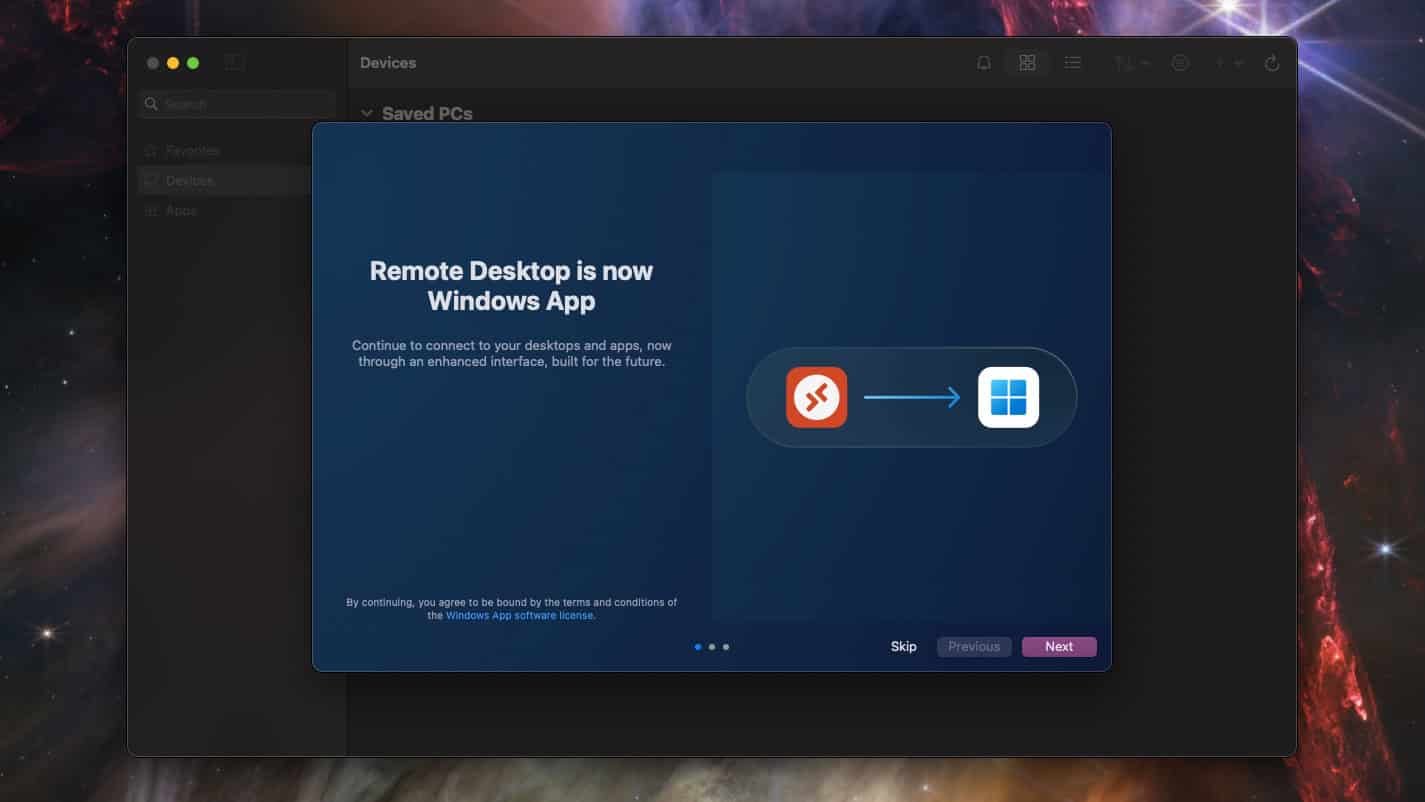
Task: Open the notifications bell in the toolbar
Action: pyautogui.click(x=984, y=63)
